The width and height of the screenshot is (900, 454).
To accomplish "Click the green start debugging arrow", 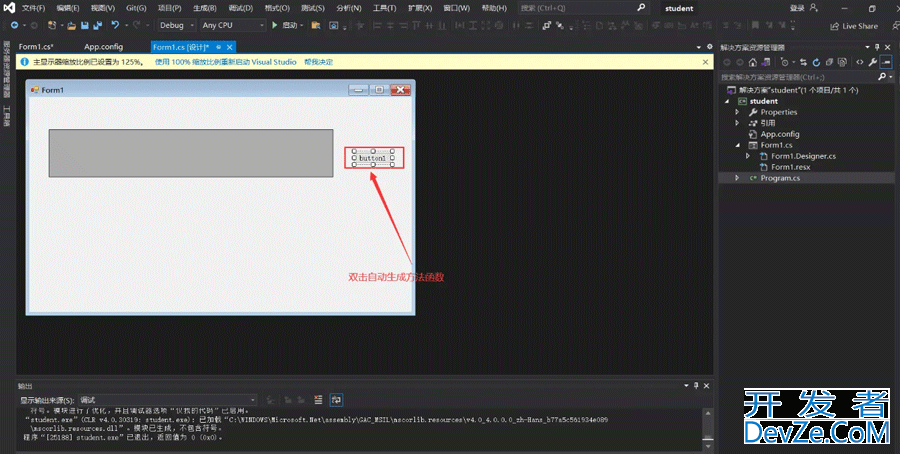I will [275, 25].
